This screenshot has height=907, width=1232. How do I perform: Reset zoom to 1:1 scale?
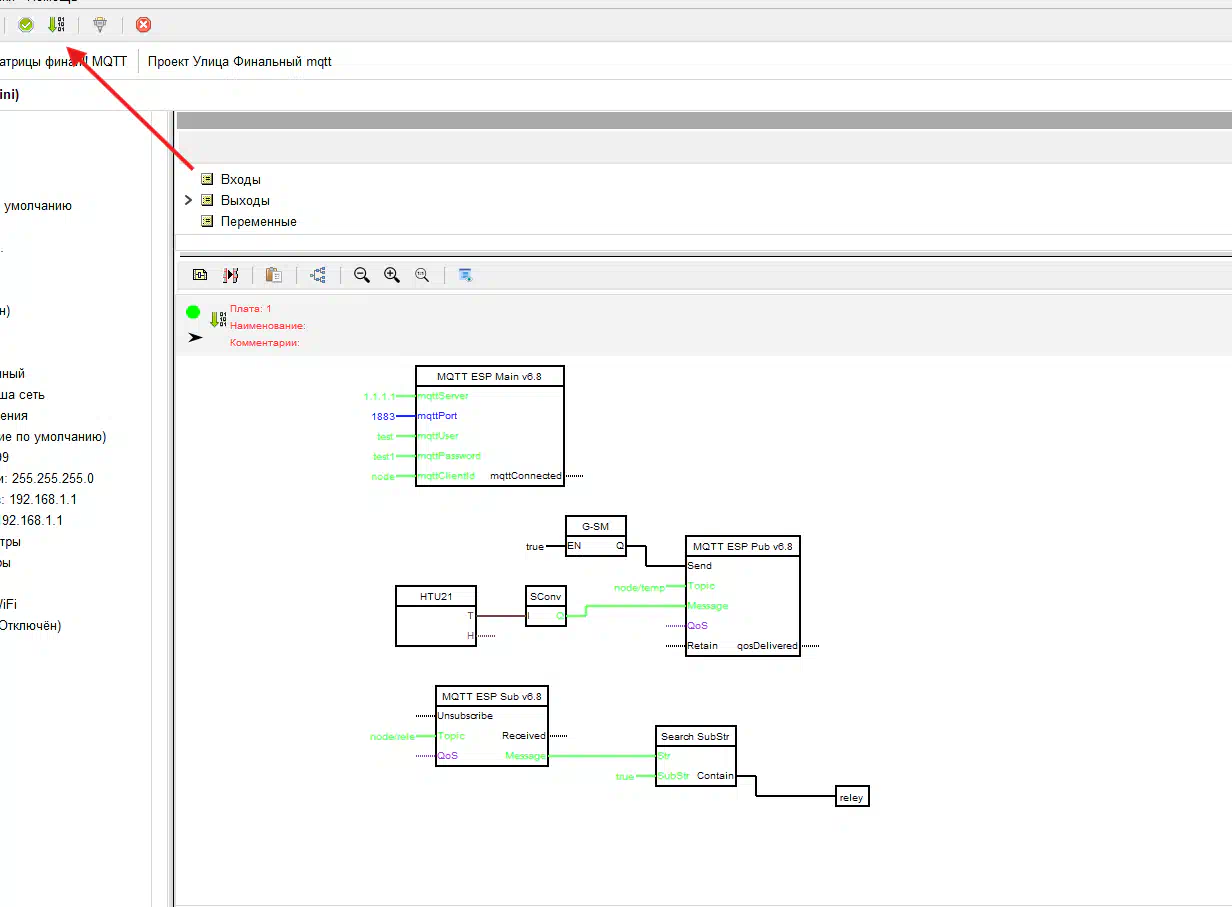tap(422, 275)
